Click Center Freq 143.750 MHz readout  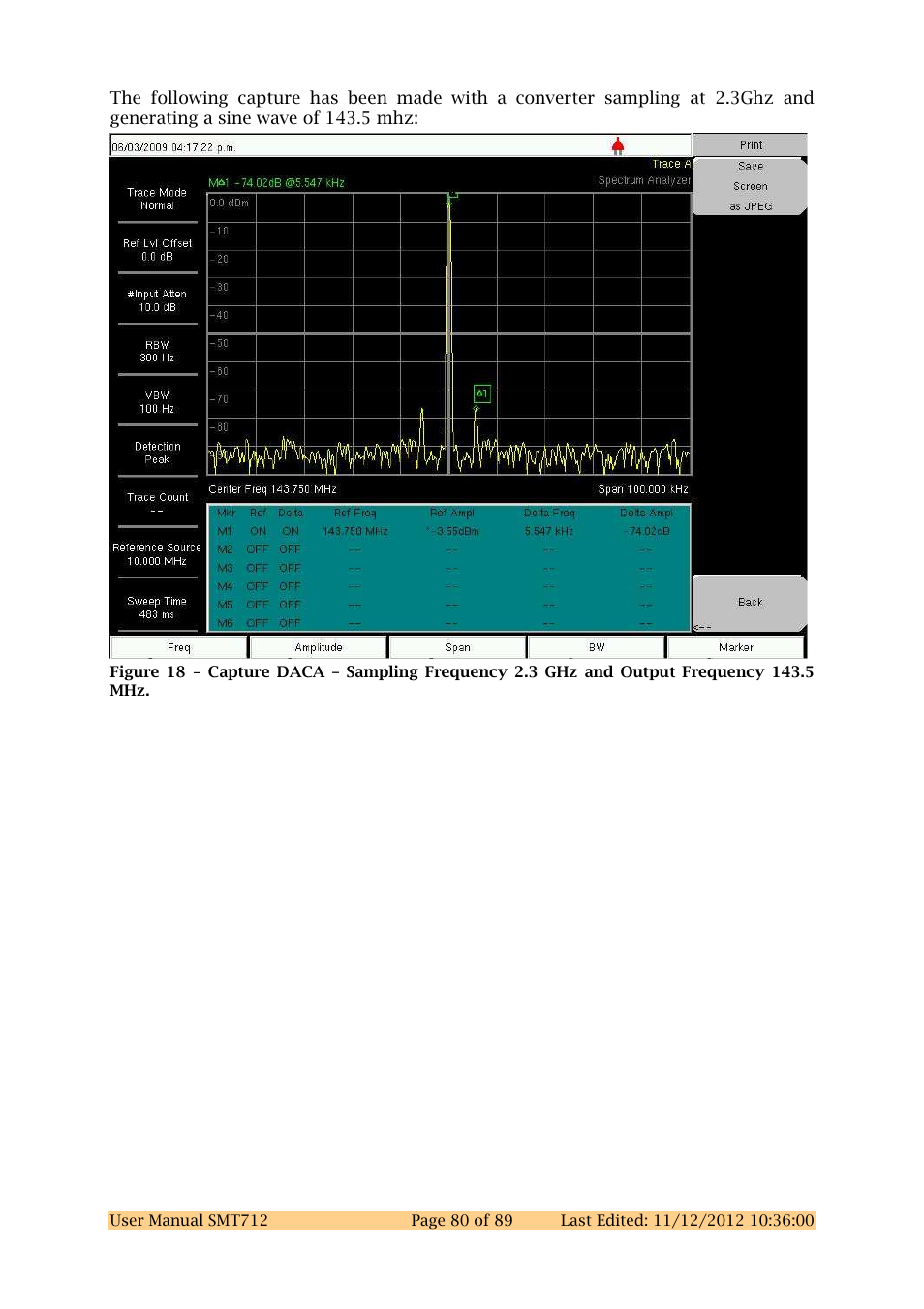(273, 489)
